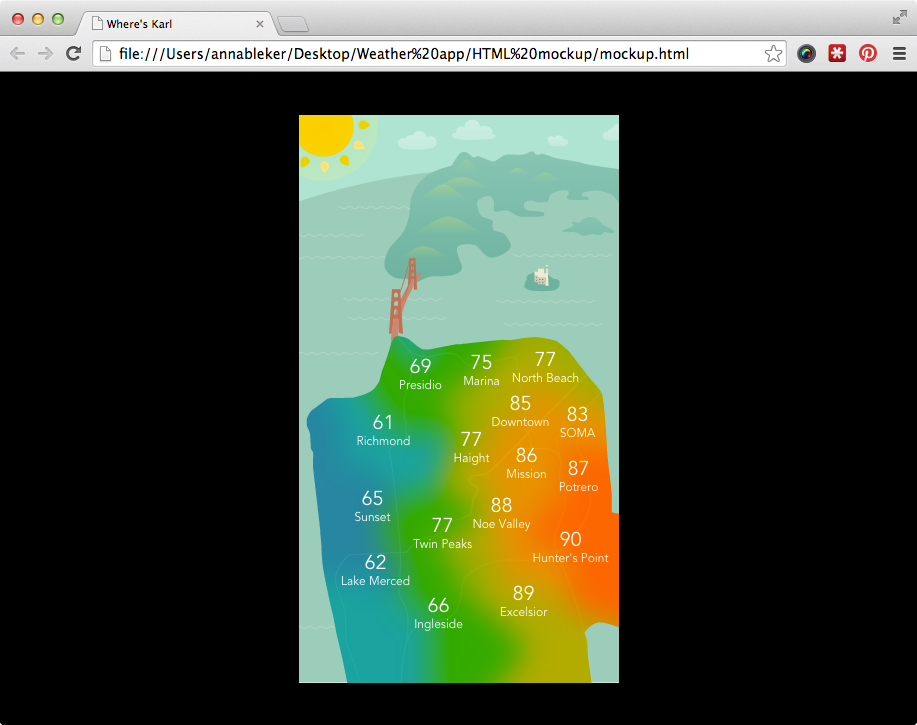Open the red extension icon in the toolbar

tap(836, 53)
